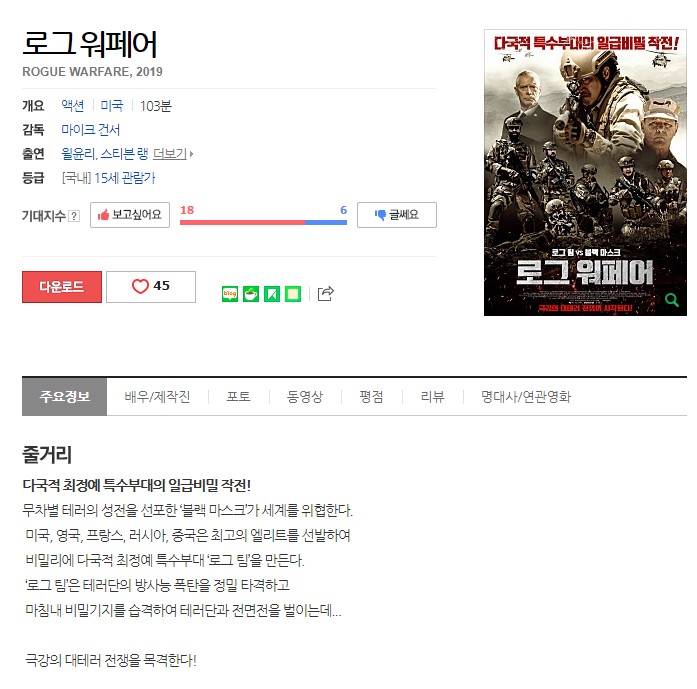
Task: Vote 글쎄요 thumbs-down button
Action: (397, 215)
